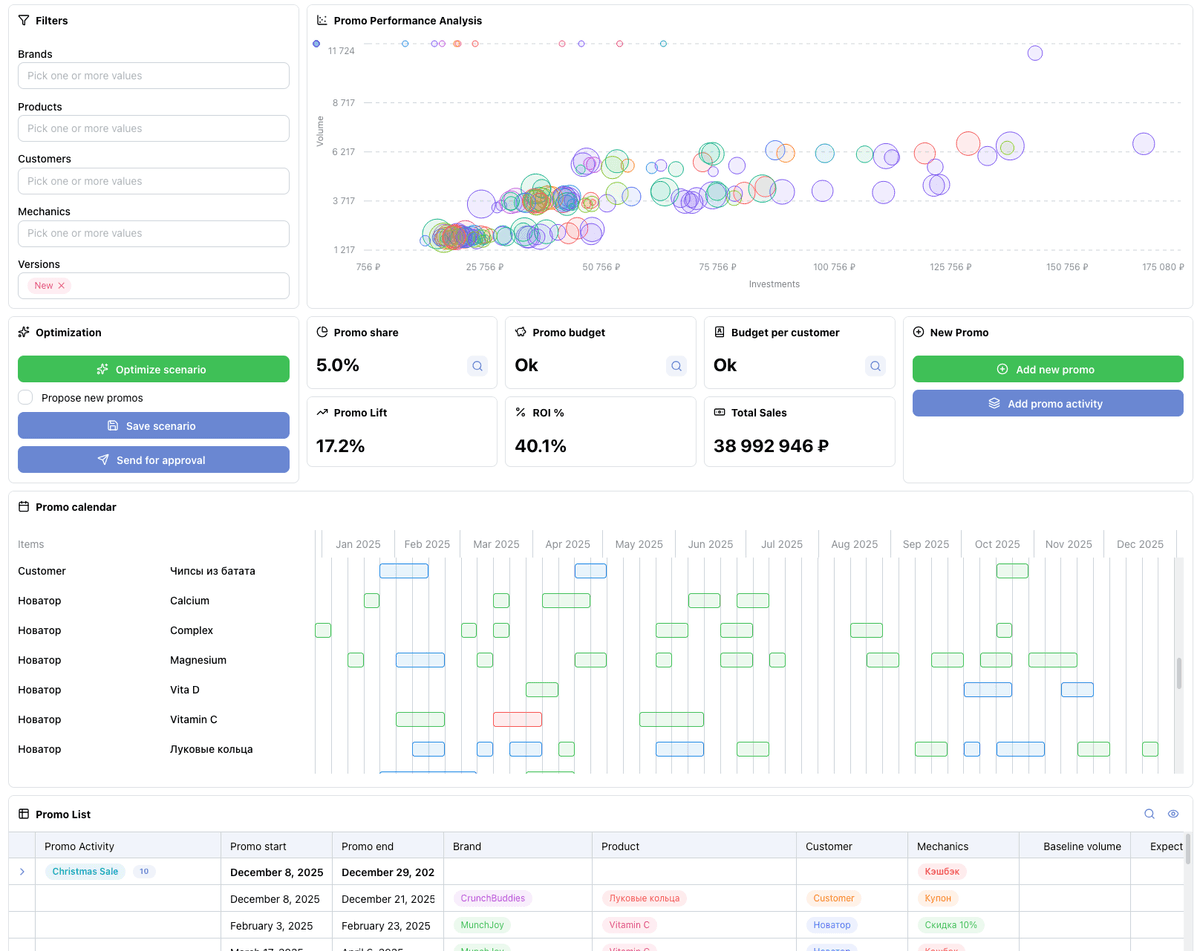Screen dimensions: 1200x951
Task: Click the Promo List table icon
Action: coord(22,813)
